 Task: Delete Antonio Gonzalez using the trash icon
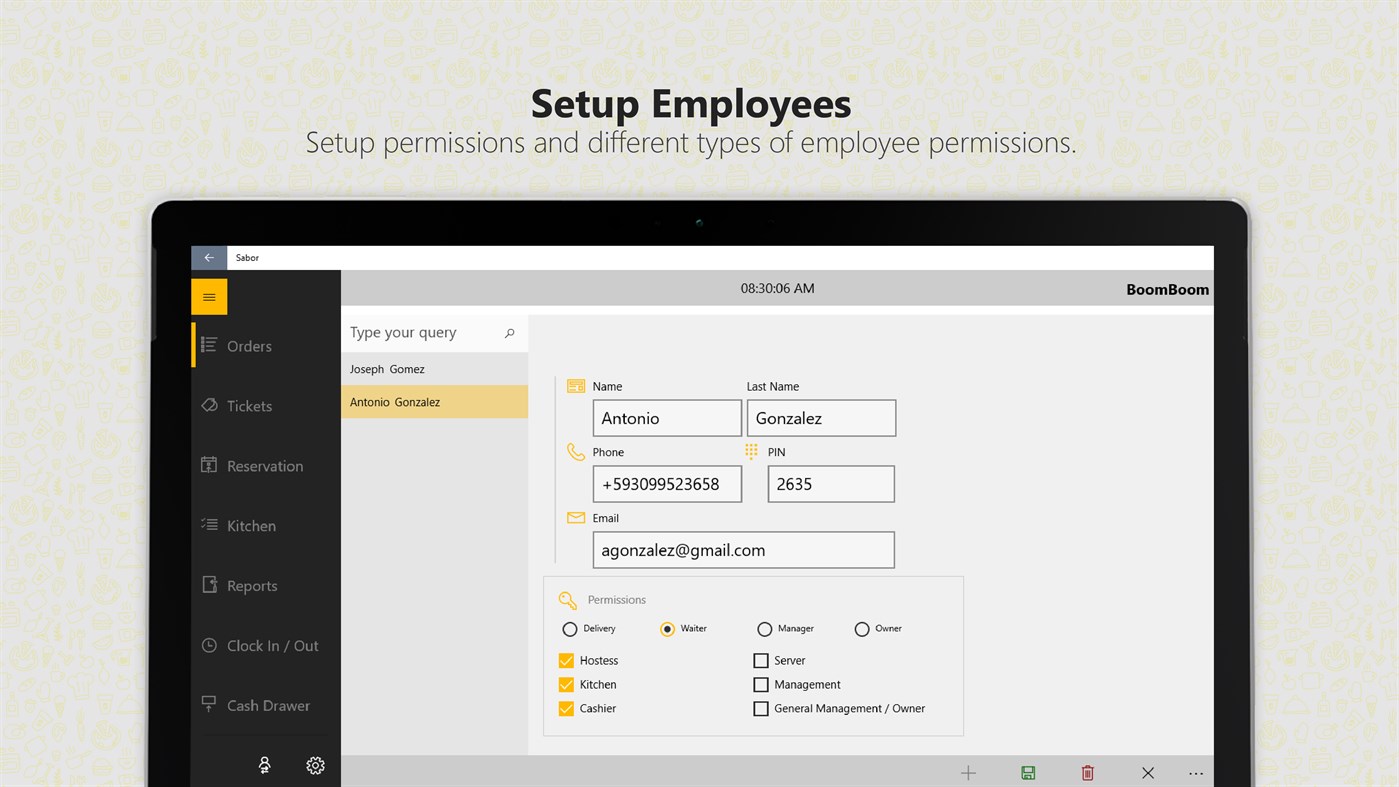point(1087,772)
